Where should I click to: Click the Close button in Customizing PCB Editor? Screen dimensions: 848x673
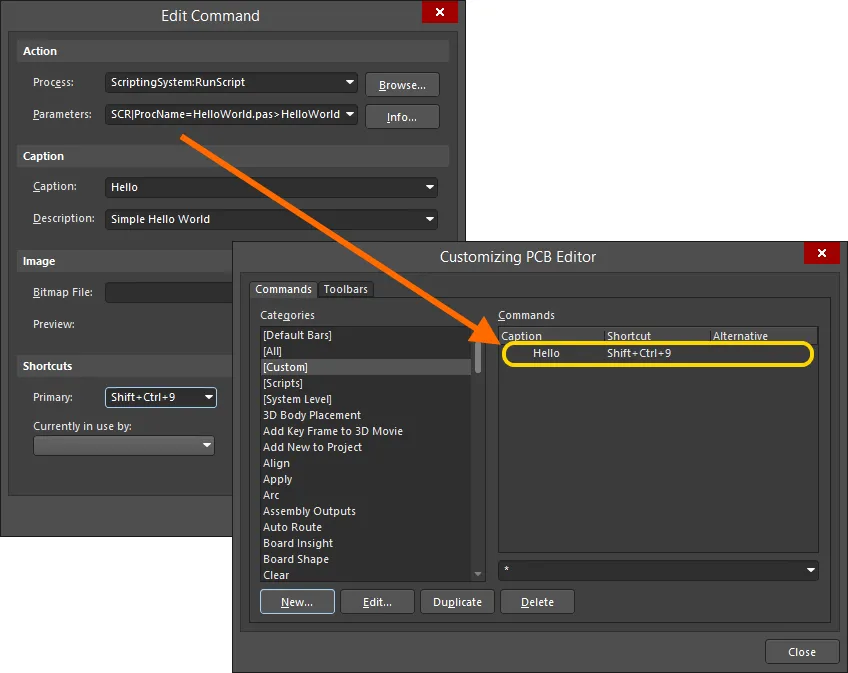pos(802,652)
